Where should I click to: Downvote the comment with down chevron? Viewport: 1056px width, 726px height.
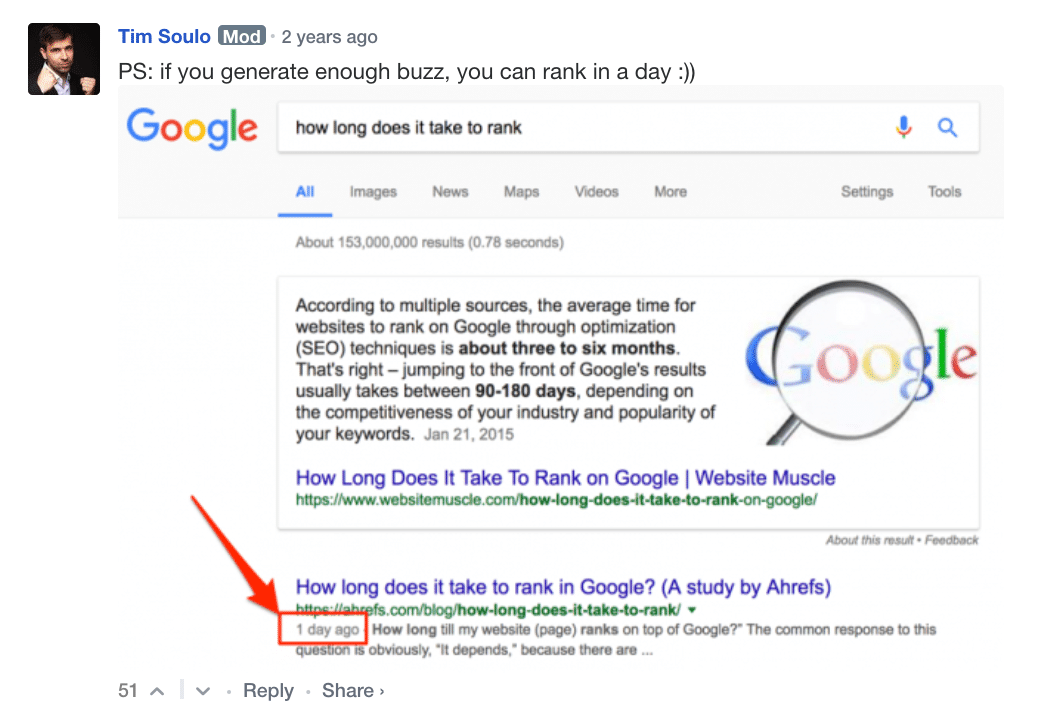point(203,691)
